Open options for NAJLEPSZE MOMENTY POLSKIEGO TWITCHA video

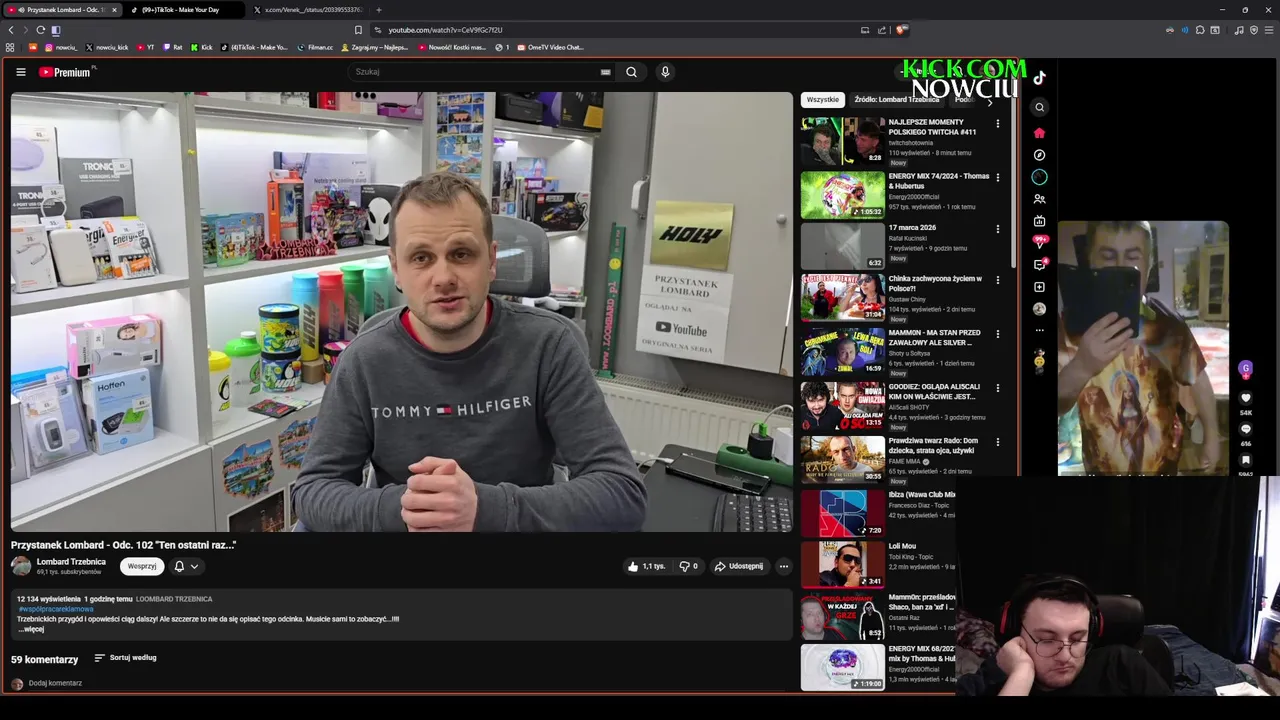997,123
